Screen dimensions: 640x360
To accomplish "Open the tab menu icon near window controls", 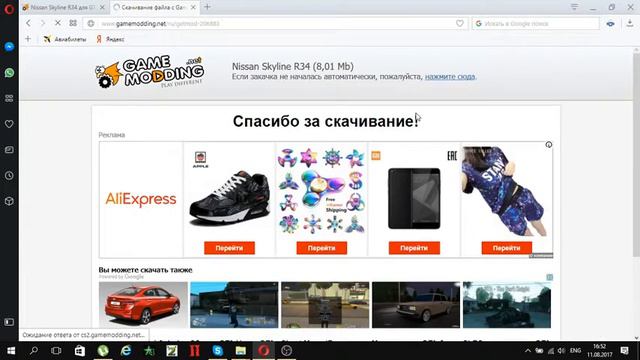I will coord(574,7).
